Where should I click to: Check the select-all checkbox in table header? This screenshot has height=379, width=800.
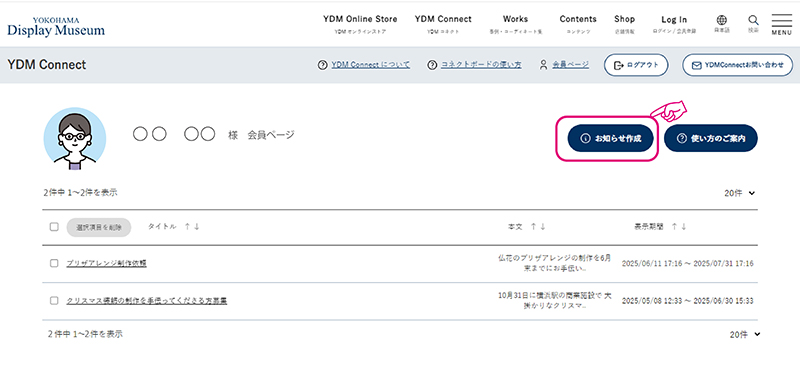(x=54, y=227)
